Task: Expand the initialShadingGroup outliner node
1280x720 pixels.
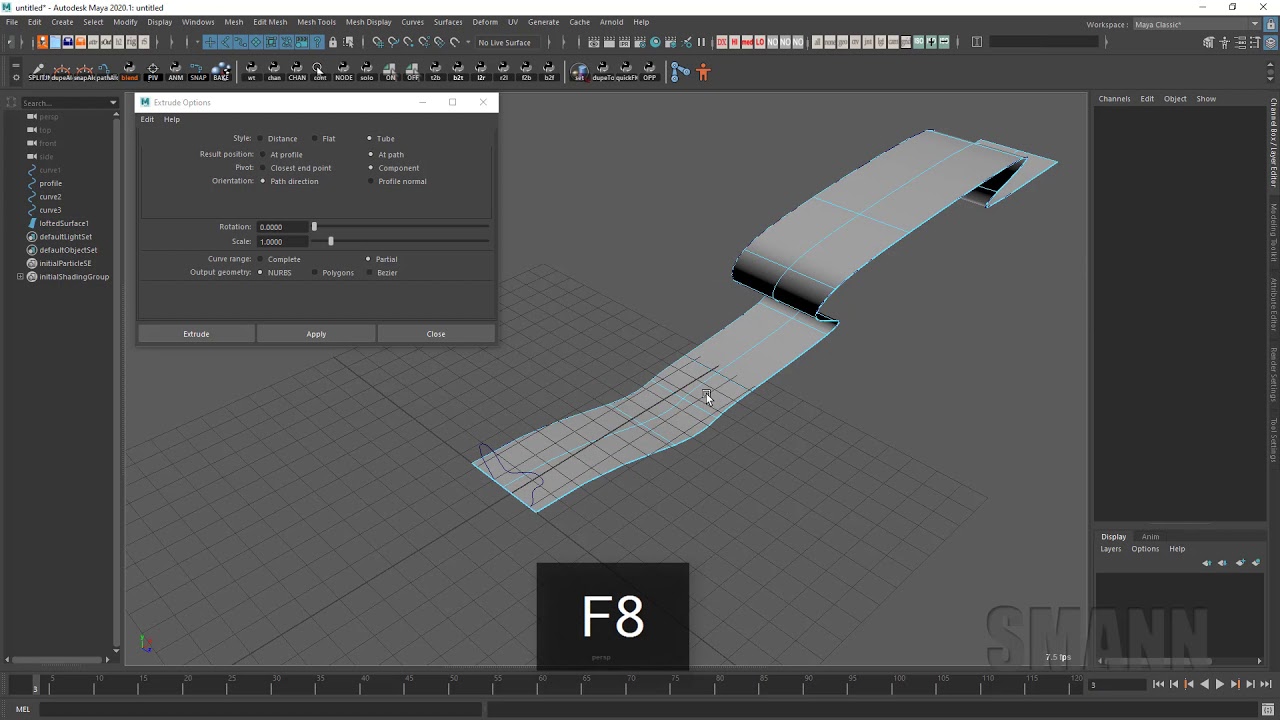Action: tap(20, 277)
